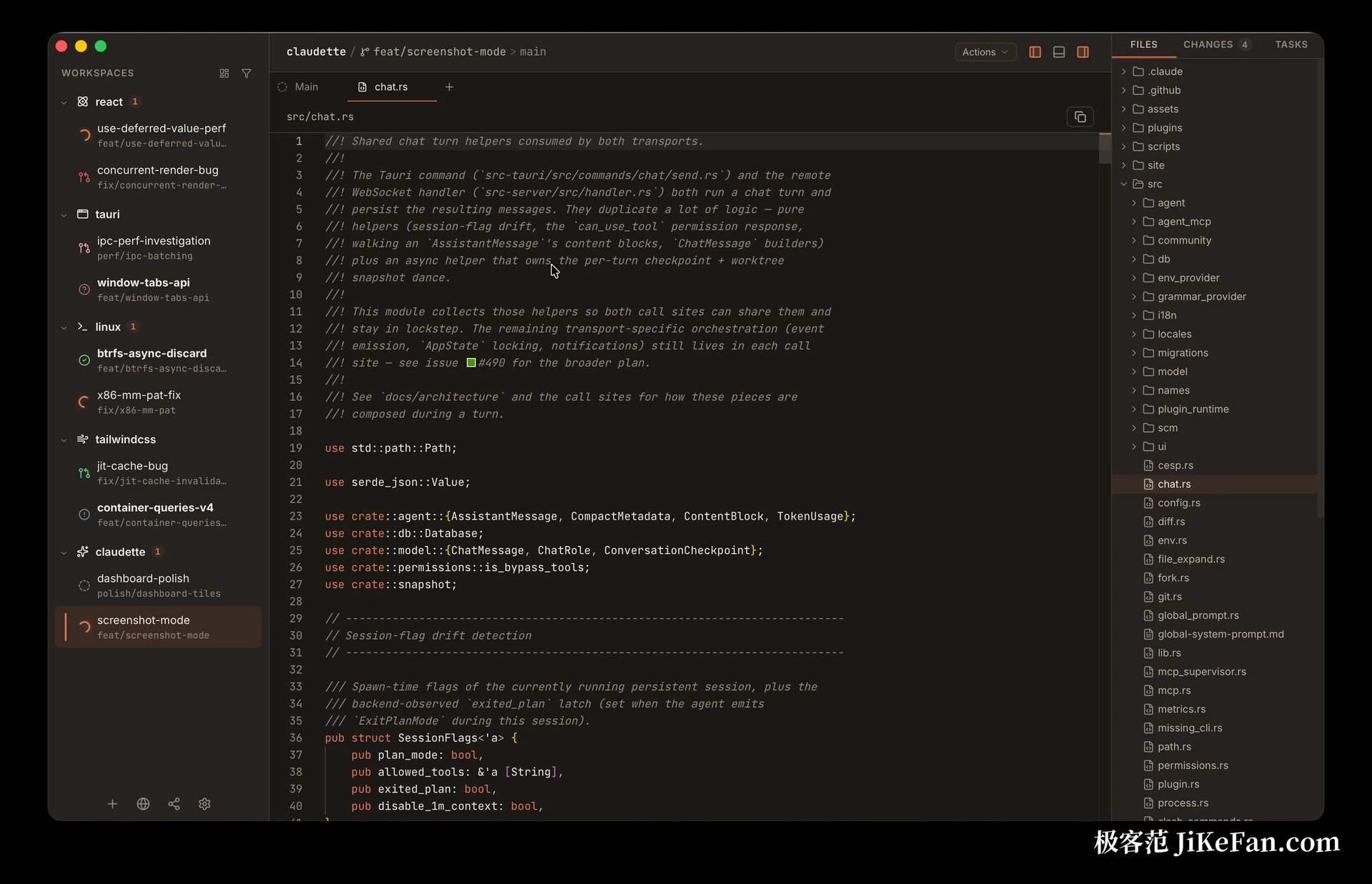
Task: Collapse the src folder in file tree
Action: [x=1124, y=184]
